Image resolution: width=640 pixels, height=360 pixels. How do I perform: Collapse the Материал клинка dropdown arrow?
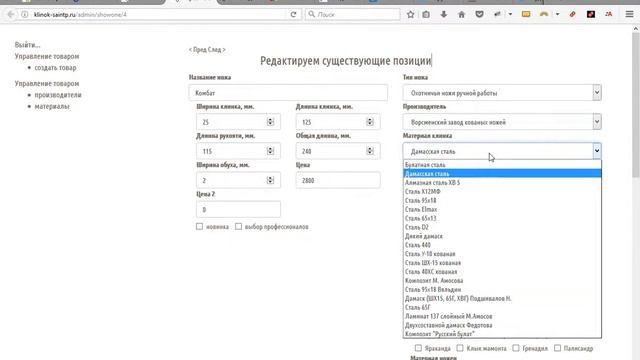coord(597,151)
